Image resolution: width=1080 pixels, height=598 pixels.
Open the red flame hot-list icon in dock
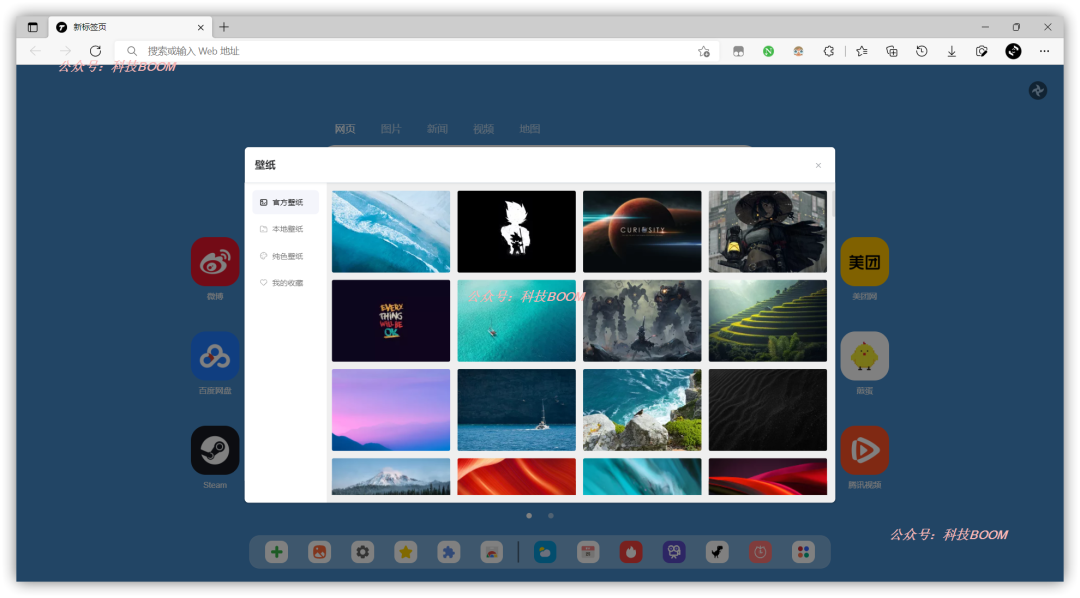[631, 552]
